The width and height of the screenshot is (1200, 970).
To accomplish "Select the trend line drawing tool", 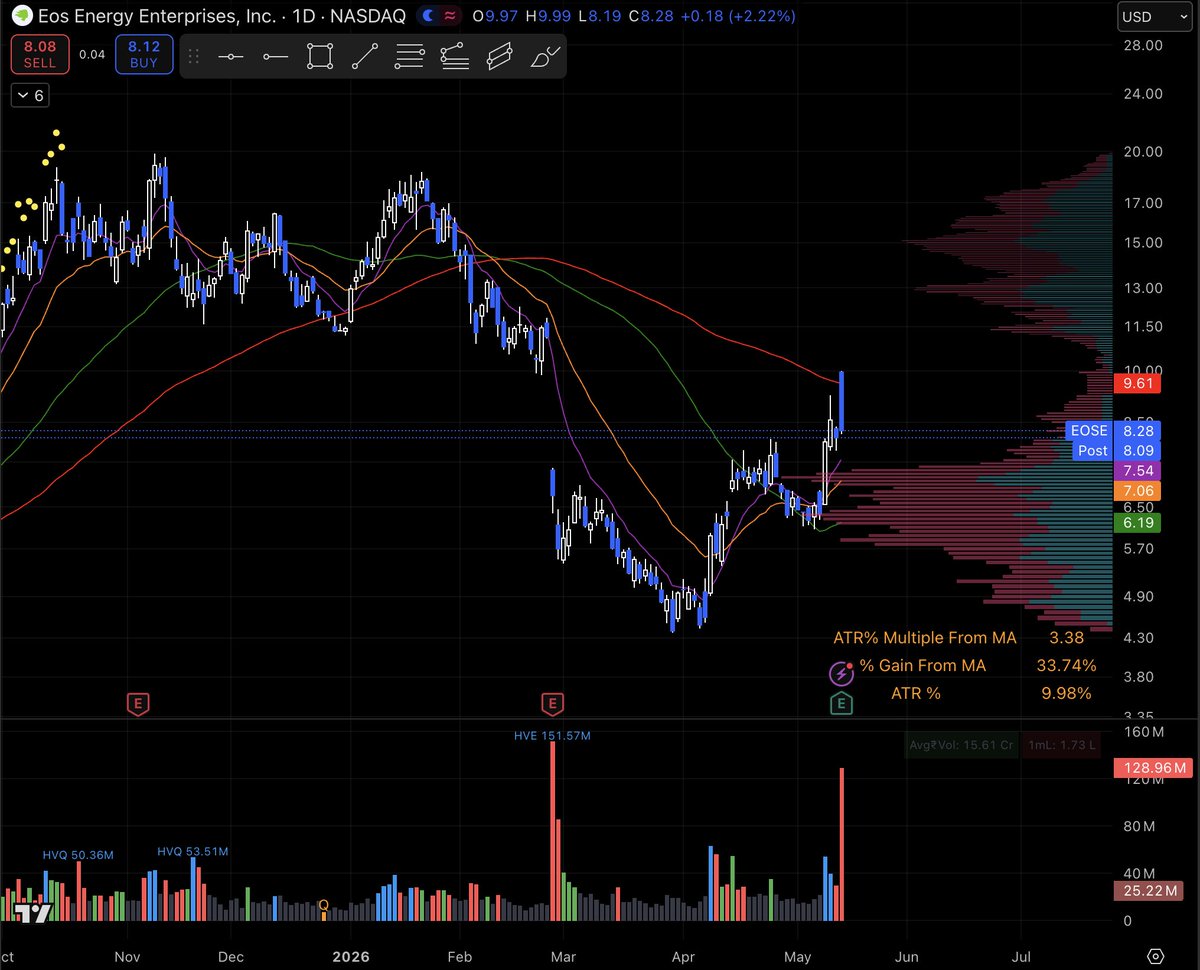I will [x=364, y=57].
